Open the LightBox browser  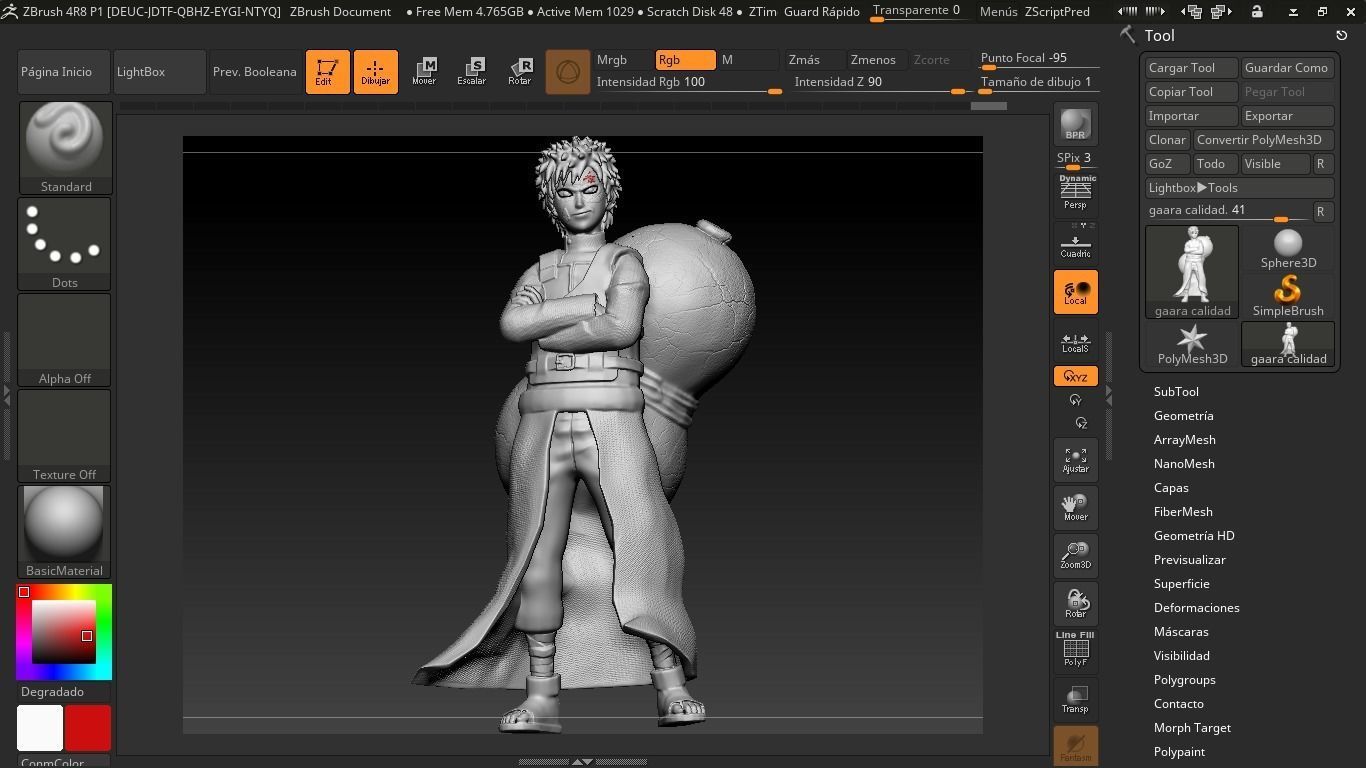pos(160,72)
